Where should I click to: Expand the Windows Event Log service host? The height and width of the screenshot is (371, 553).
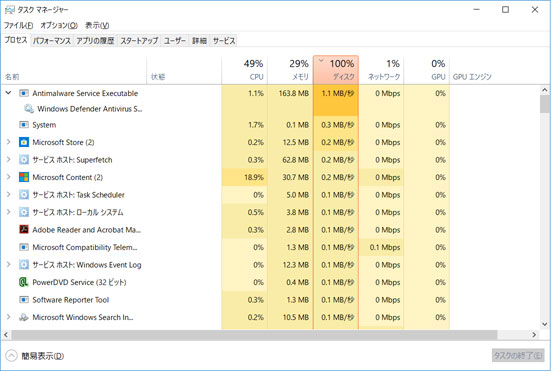(8, 264)
